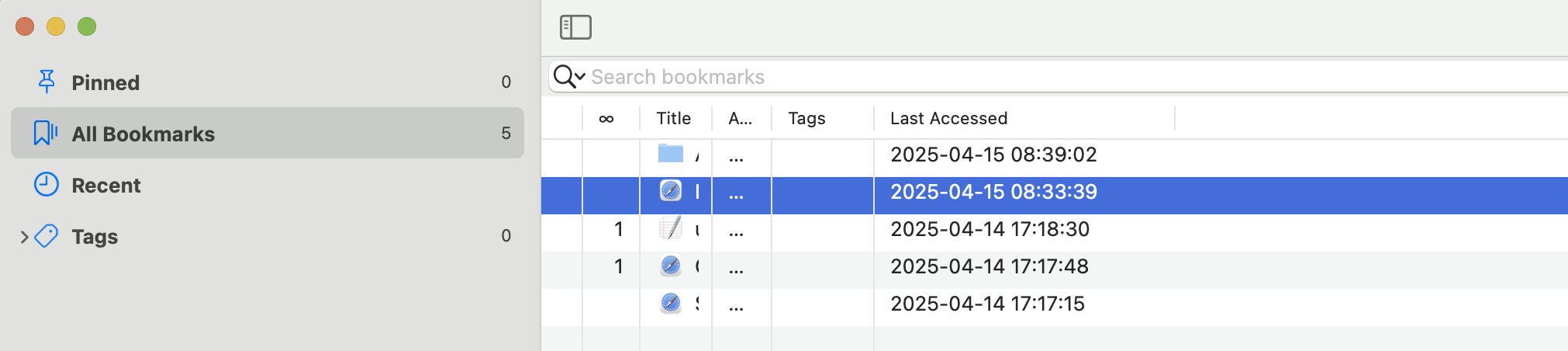Sort by the Last Accessed column
The height and width of the screenshot is (351, 1568).
tap(948, 118)
